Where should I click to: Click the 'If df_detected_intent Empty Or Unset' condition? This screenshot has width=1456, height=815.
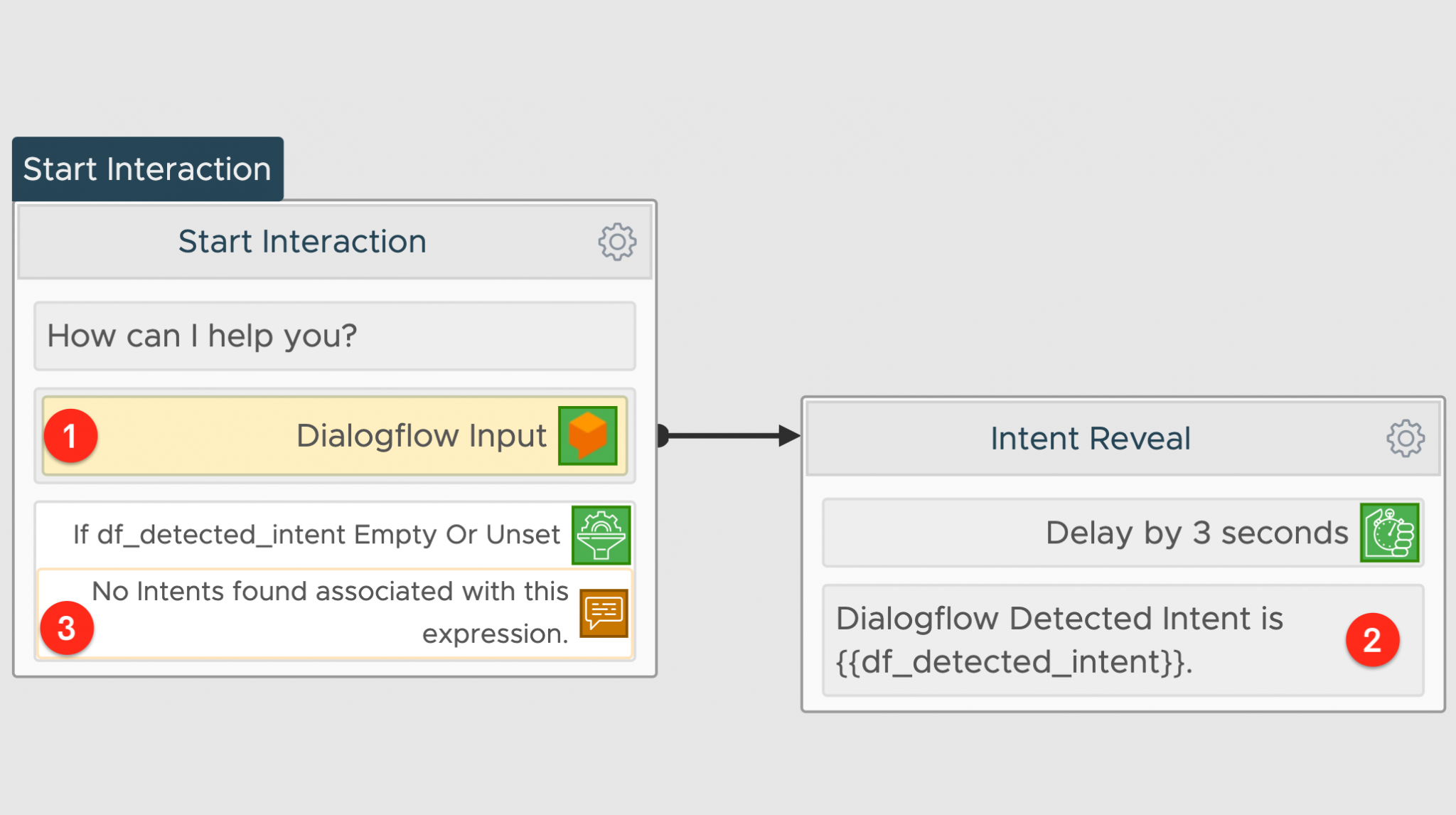tap(318, 535)
